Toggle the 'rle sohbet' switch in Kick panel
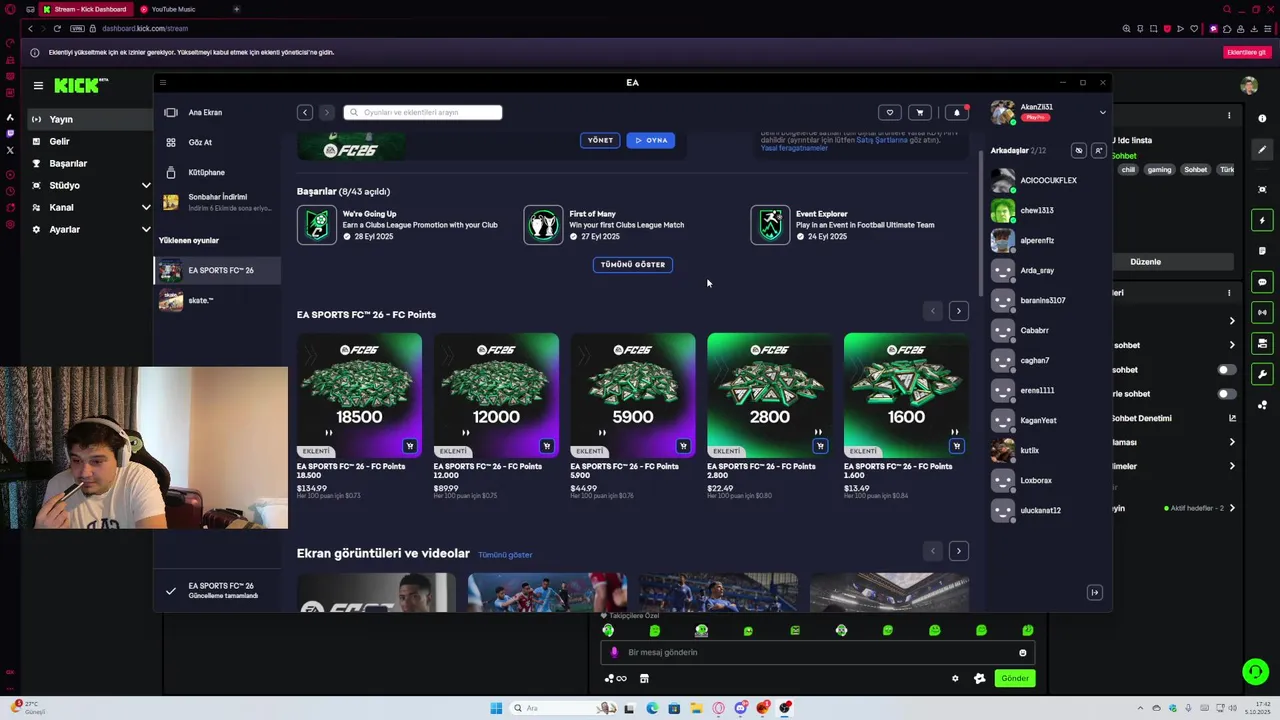This screenshot has height=720, width=1280. click(x=1226, y=394)
